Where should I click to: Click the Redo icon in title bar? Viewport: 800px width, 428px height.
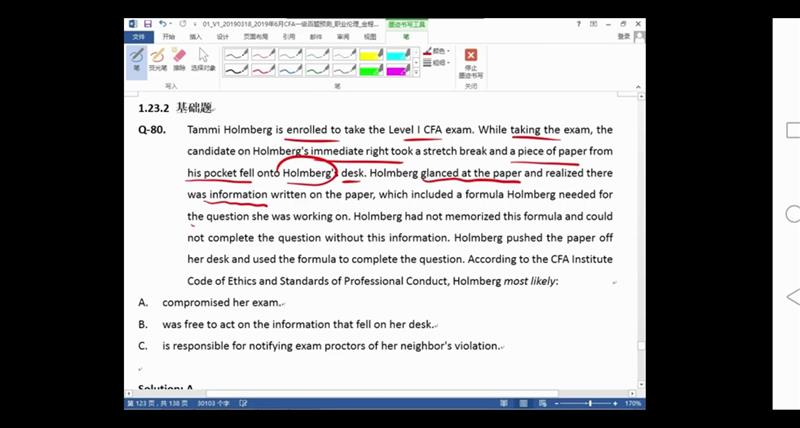click(183, 24)
